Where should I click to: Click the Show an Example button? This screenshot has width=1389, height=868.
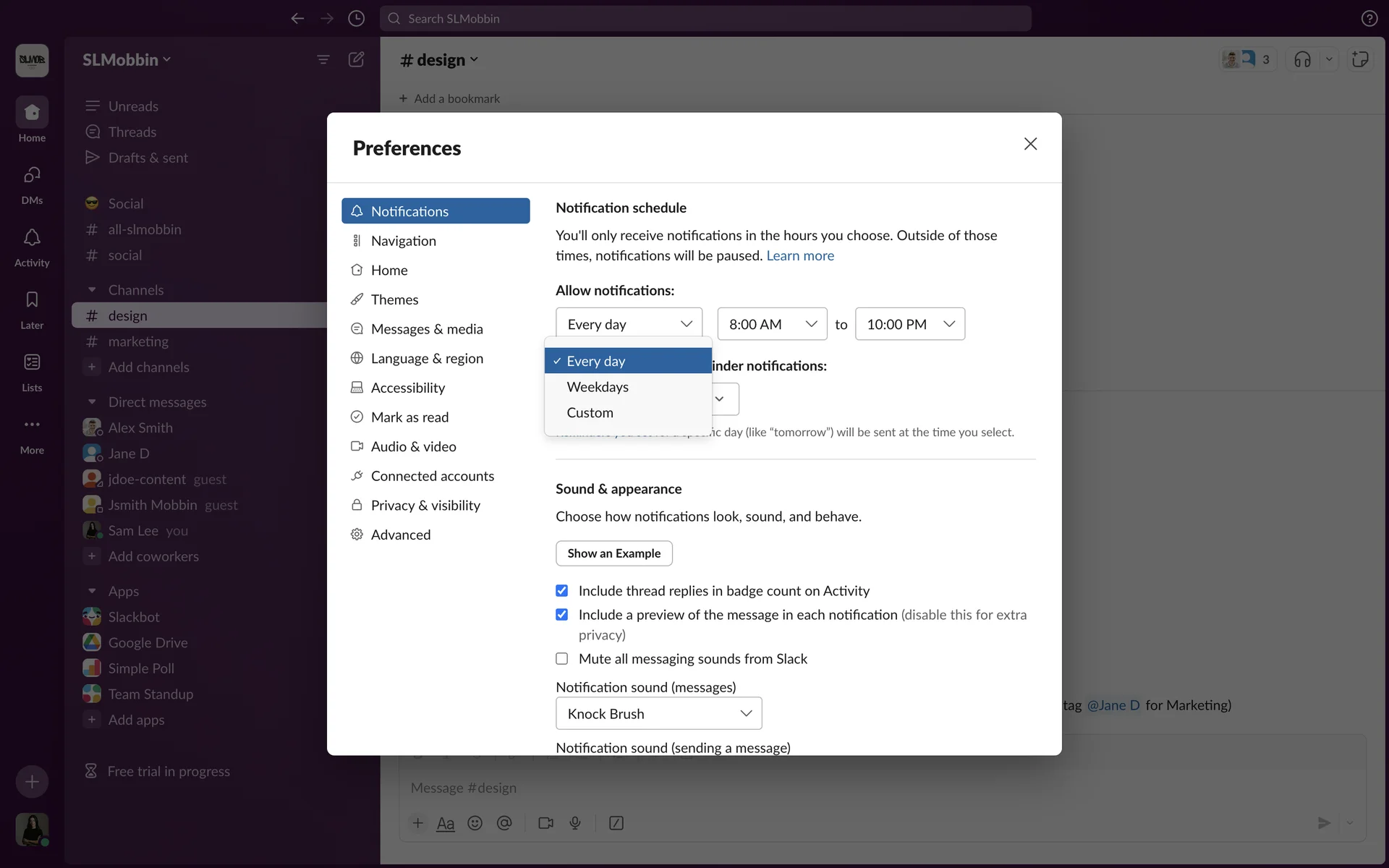coord(613,553)
